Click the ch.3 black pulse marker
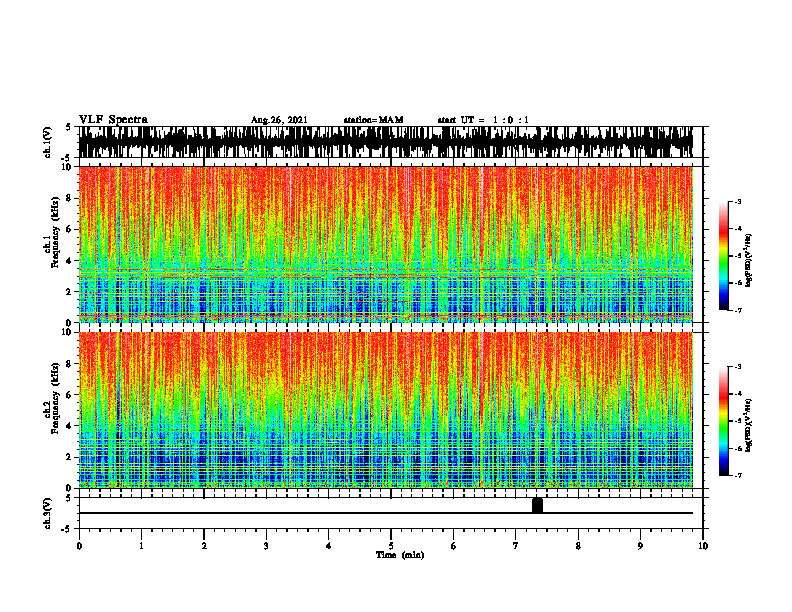 (x=537, y=505)
